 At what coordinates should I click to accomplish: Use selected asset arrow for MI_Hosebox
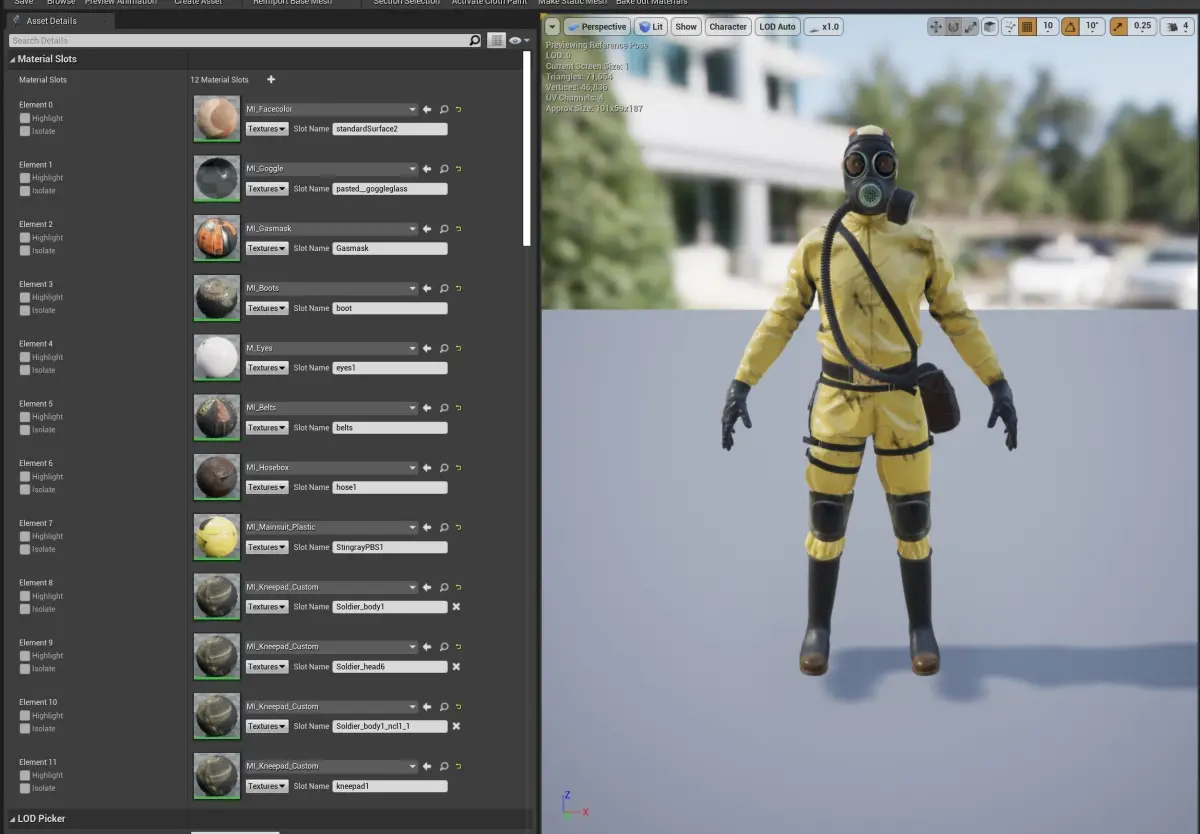[427, 468]
